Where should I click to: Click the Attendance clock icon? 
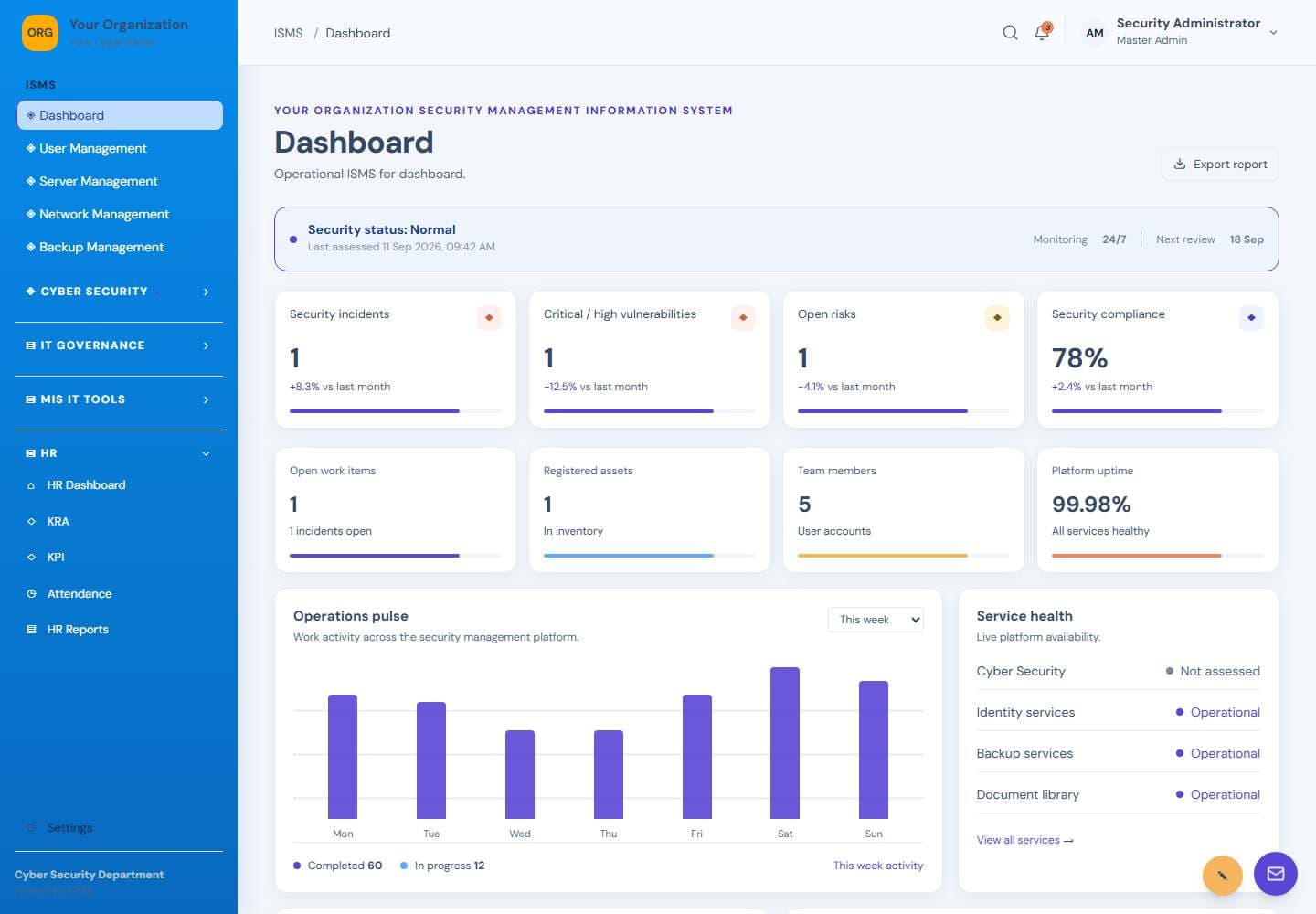(x=31, y=594)
